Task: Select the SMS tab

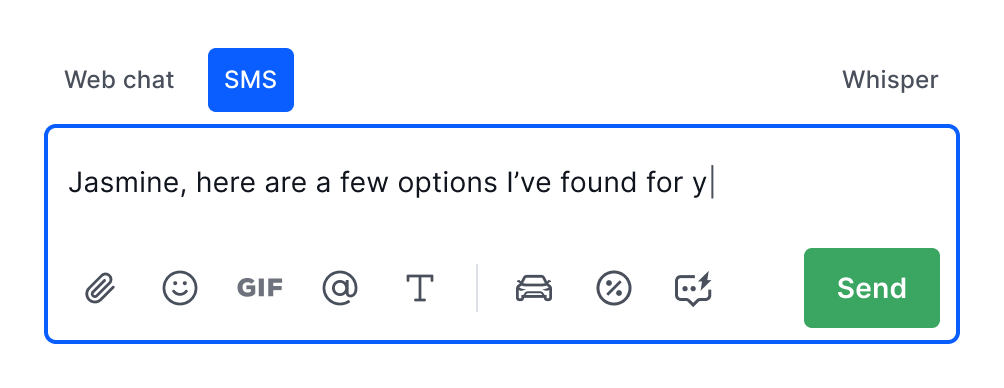Action: [251, 80]
